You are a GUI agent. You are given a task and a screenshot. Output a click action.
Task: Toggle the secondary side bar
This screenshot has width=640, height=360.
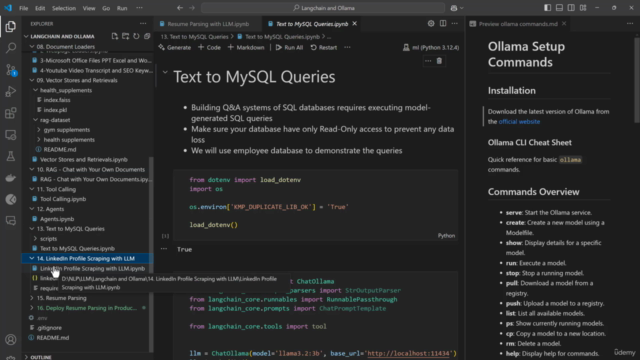coord(571,8)
